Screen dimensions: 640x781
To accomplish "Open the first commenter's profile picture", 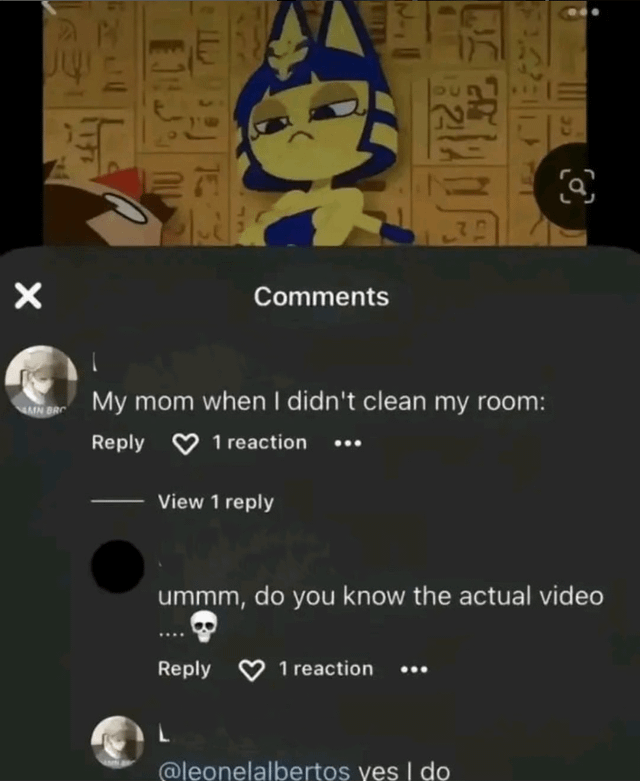I will click(41, 382).
